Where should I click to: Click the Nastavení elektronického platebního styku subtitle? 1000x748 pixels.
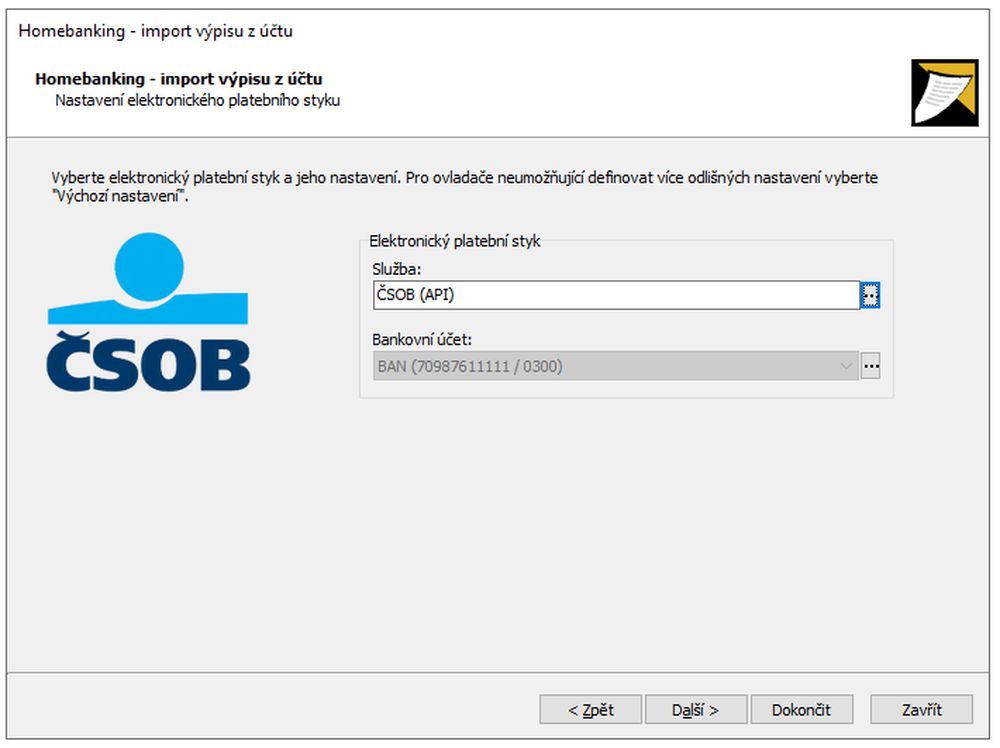197,100
